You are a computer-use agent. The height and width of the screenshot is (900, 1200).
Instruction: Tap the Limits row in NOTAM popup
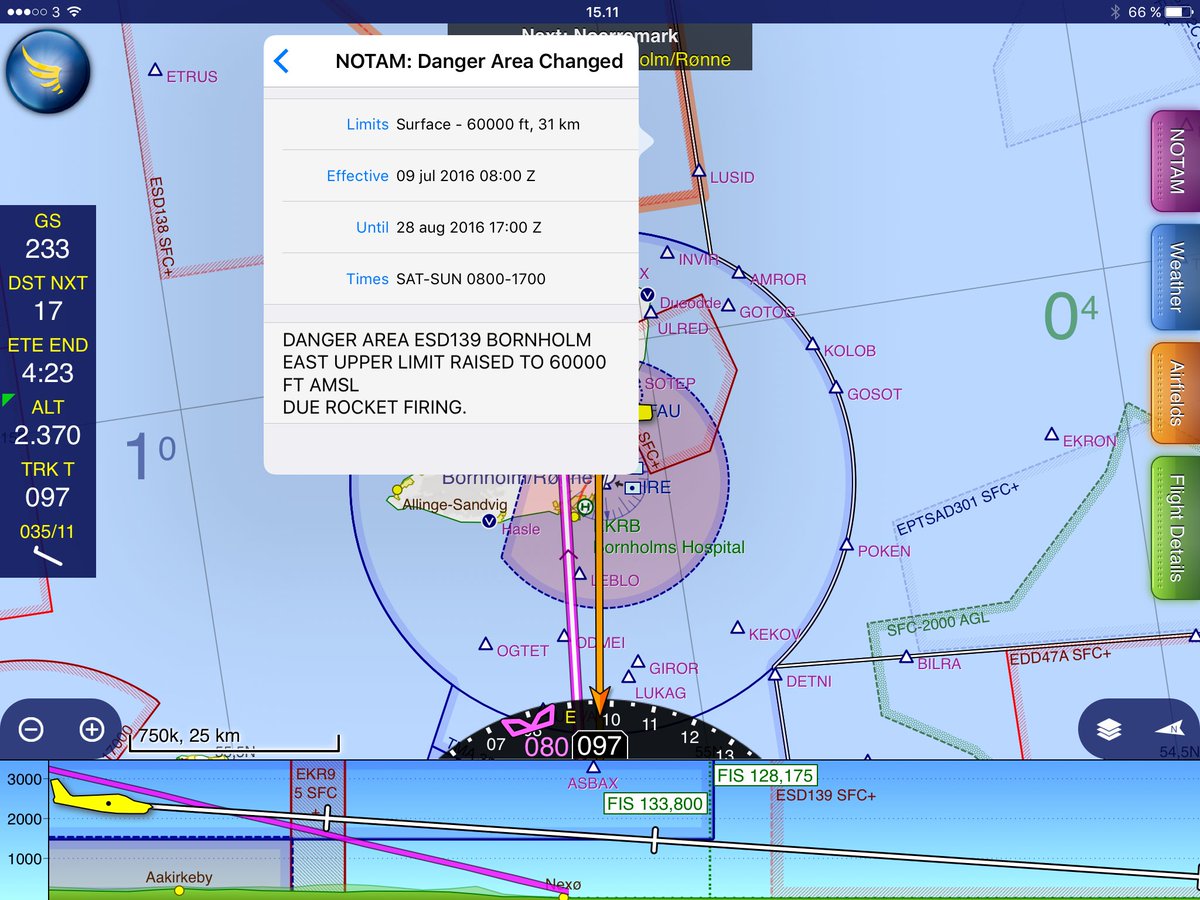[450, 124]
